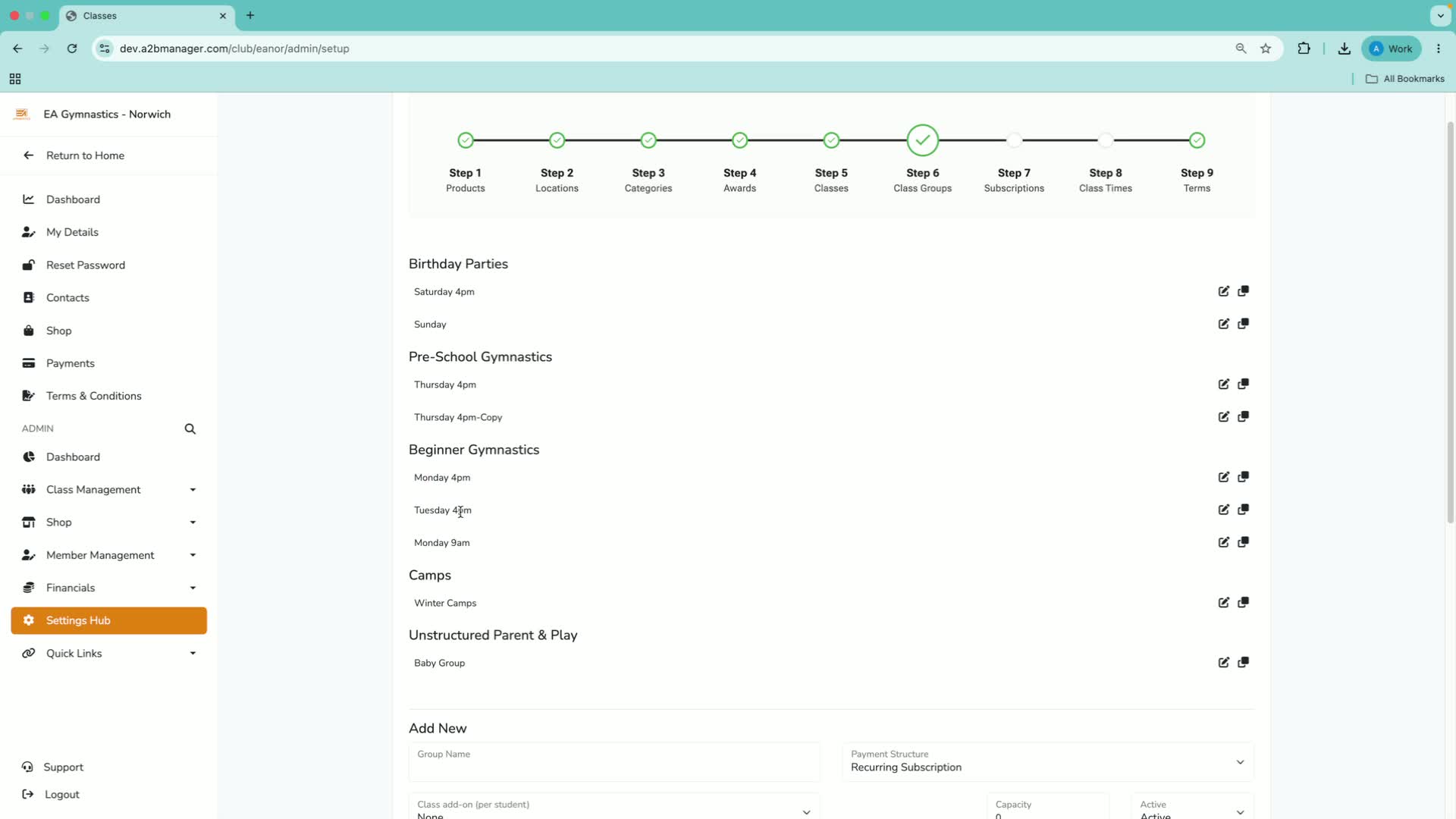Open the Payment Structure dropdown
This screenshot has height=819, width=1456.
click(1047, 761)
